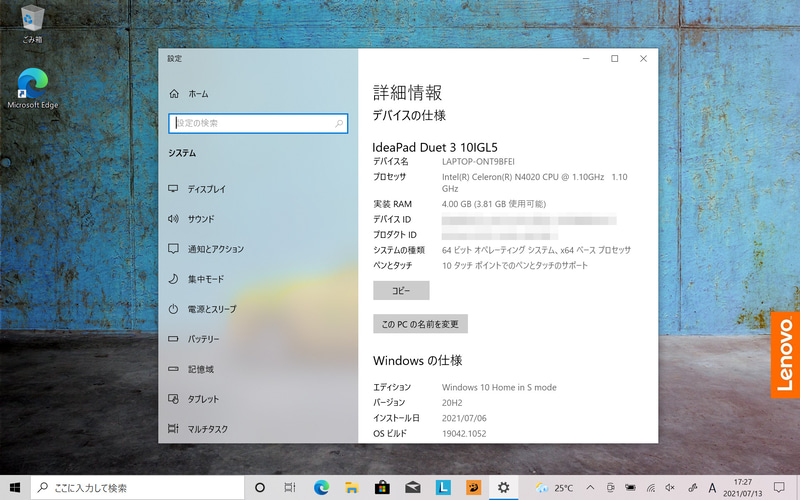
Task: Open 集中モード (Focus assist) settings
Action: 196,279
